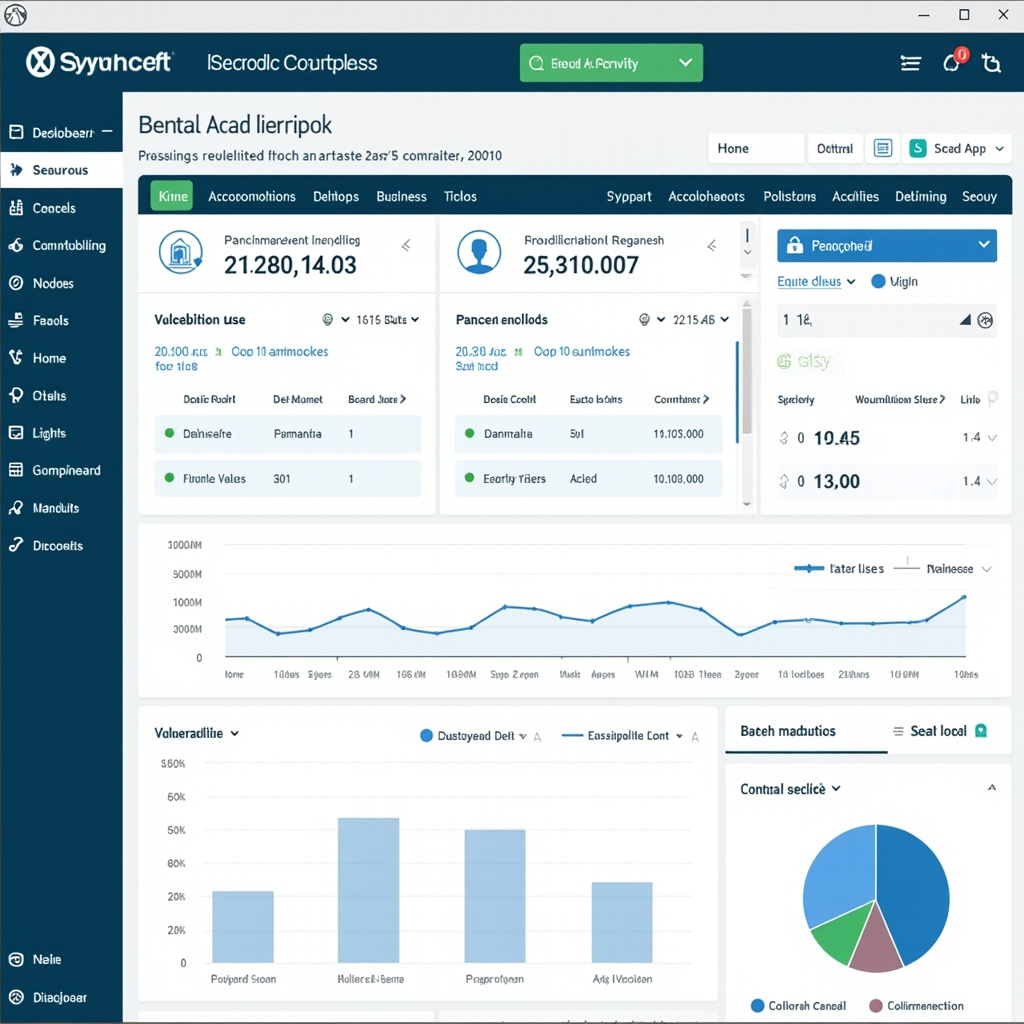
Task: Click the Ootral button
Action: [x=836, y=148]
